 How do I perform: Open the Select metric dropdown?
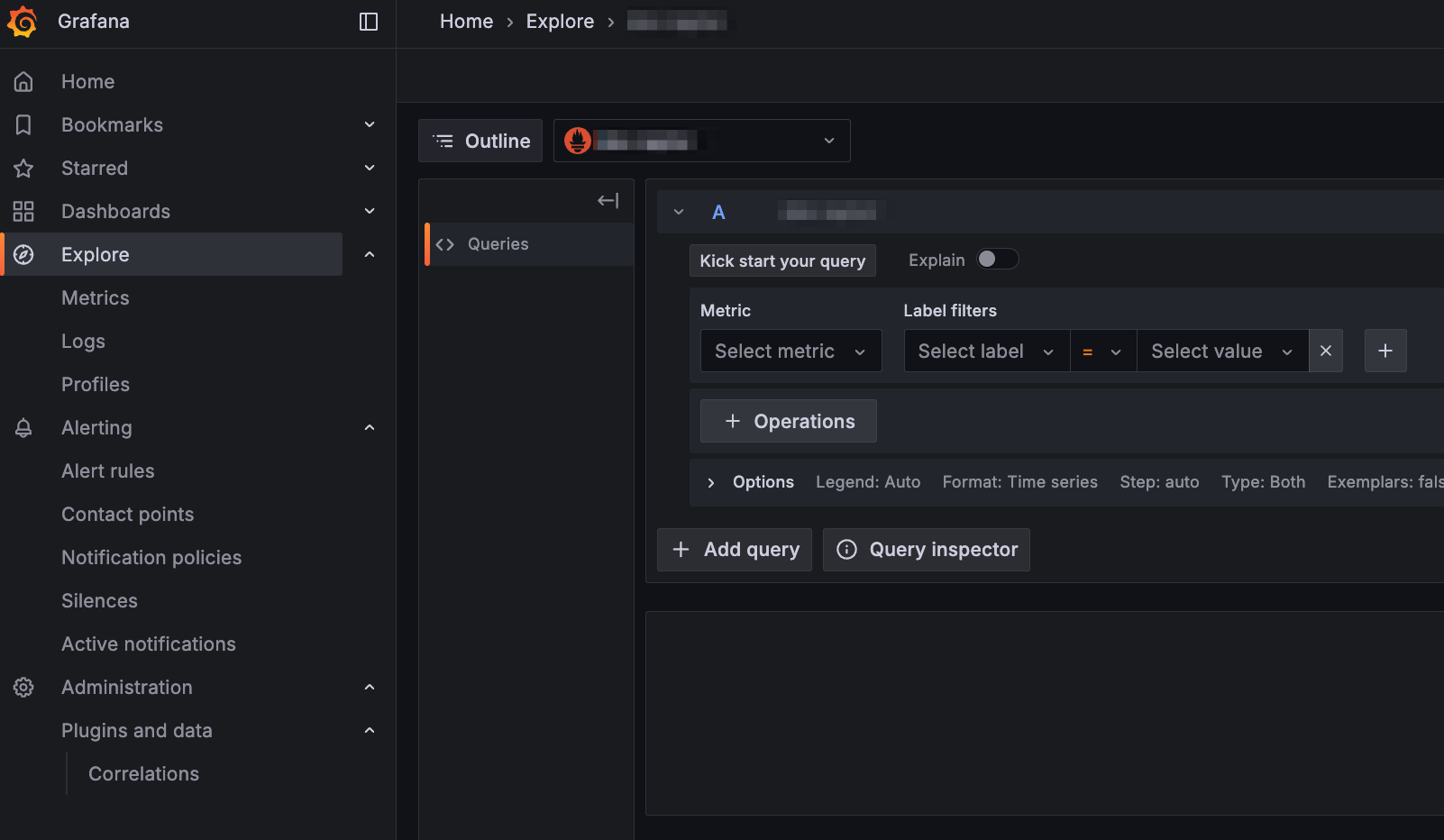(790, 351)
